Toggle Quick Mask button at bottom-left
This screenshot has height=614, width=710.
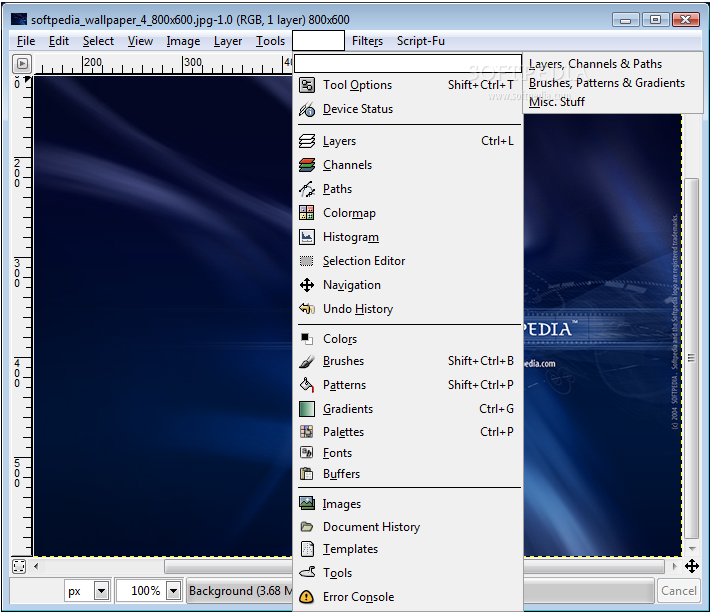(x=19, y=566)
